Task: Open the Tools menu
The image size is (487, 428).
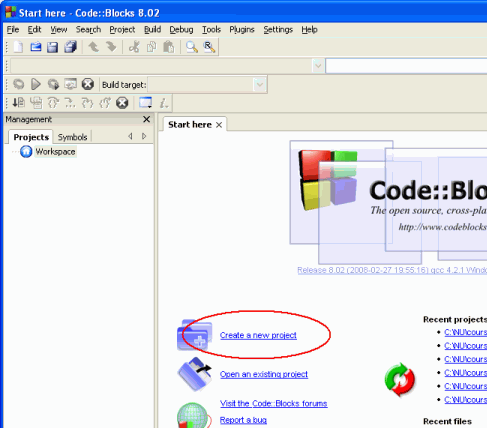Action: [x=211, y=30]
